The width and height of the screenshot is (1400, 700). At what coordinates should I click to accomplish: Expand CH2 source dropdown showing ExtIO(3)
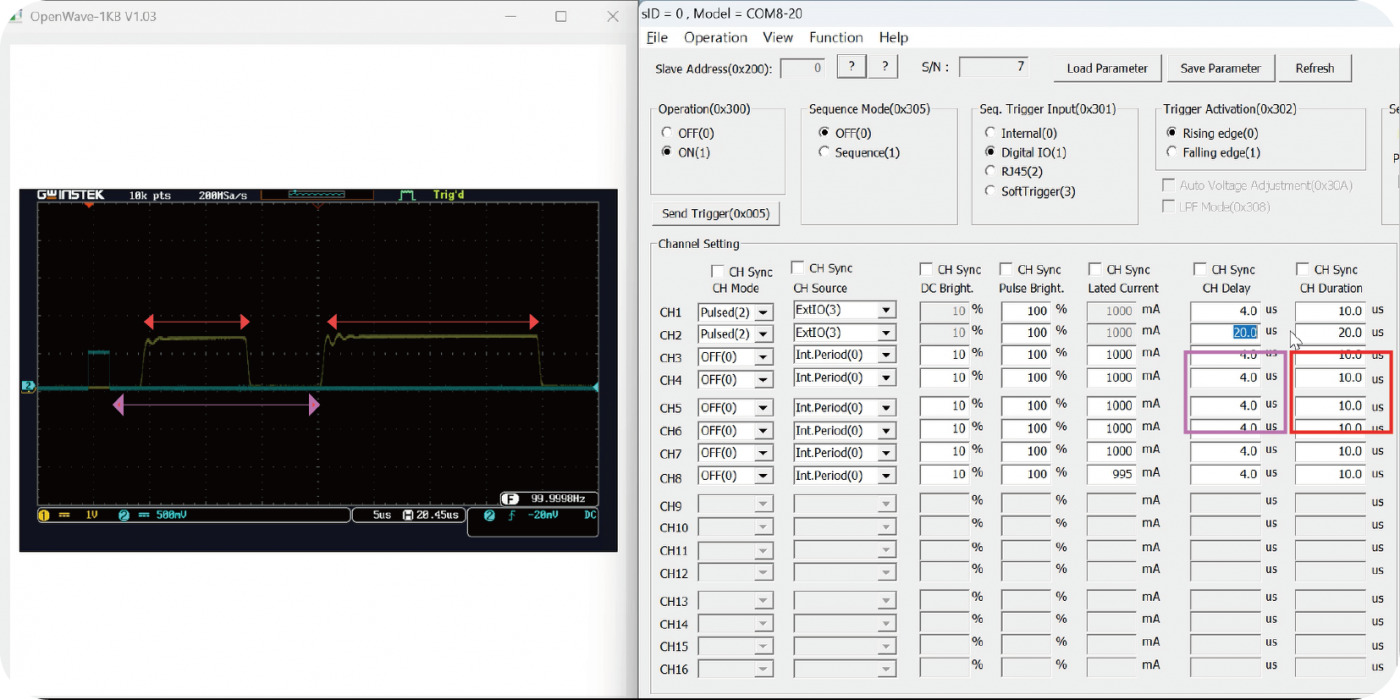(x=885, y=333)
